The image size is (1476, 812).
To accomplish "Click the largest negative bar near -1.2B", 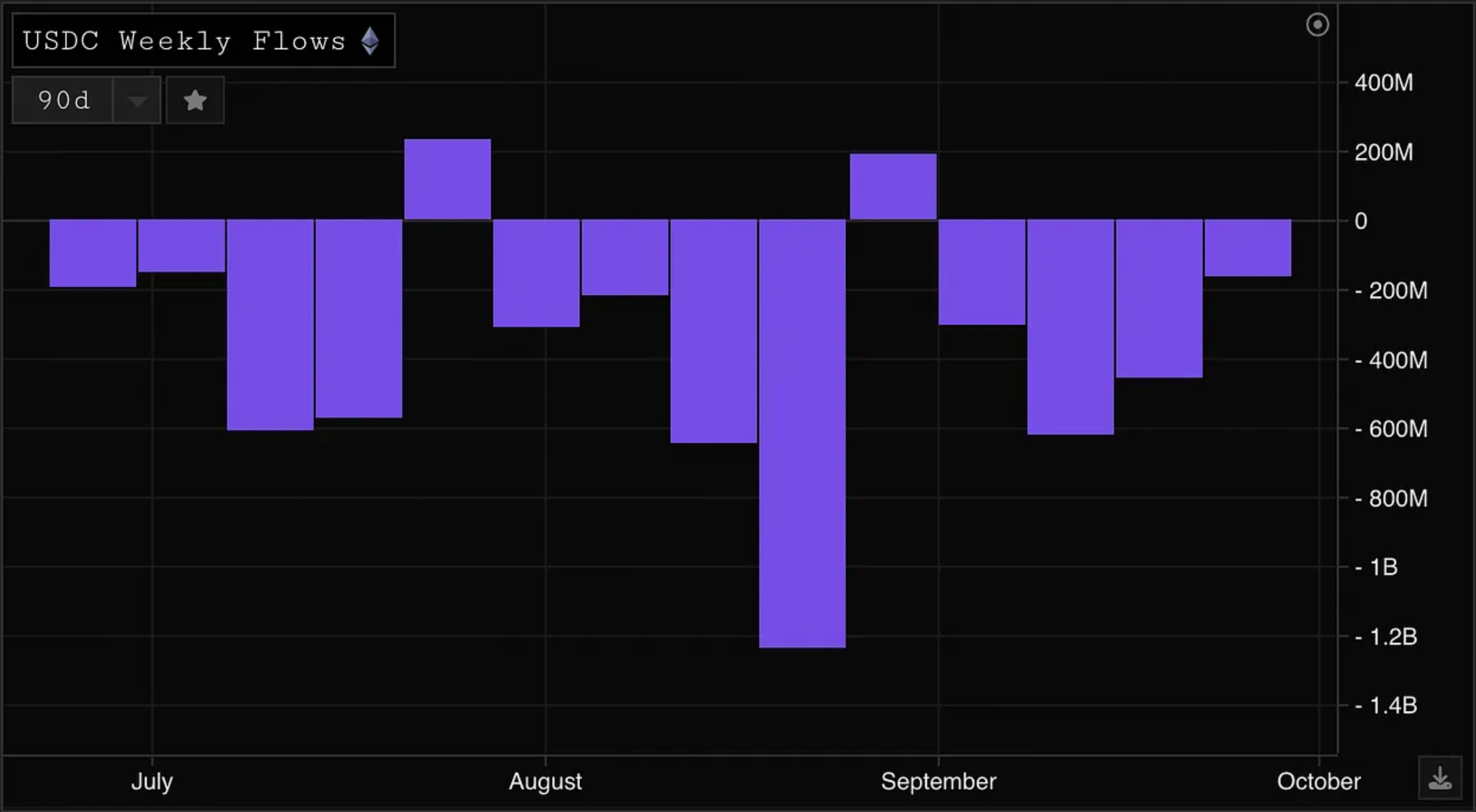I will point(802,433).
